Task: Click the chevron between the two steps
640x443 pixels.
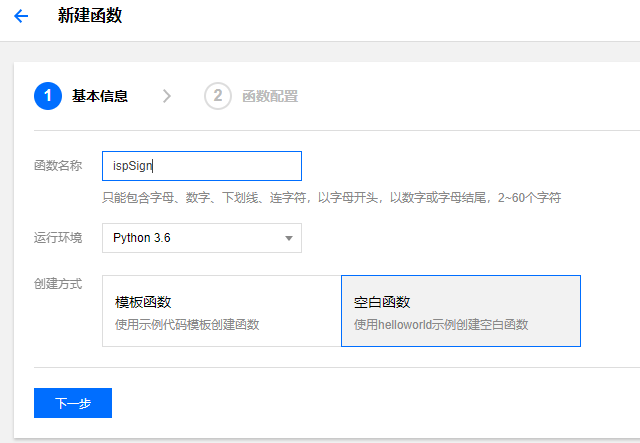Action: tap(166, 96)
